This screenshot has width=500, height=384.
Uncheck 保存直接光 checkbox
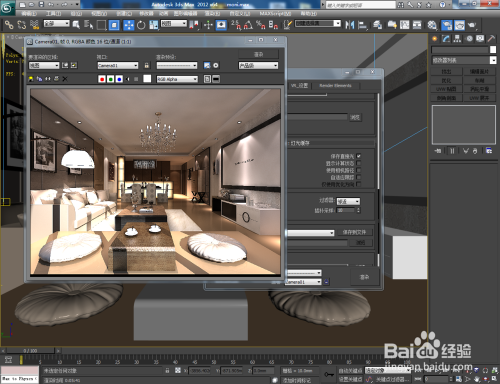359,156
